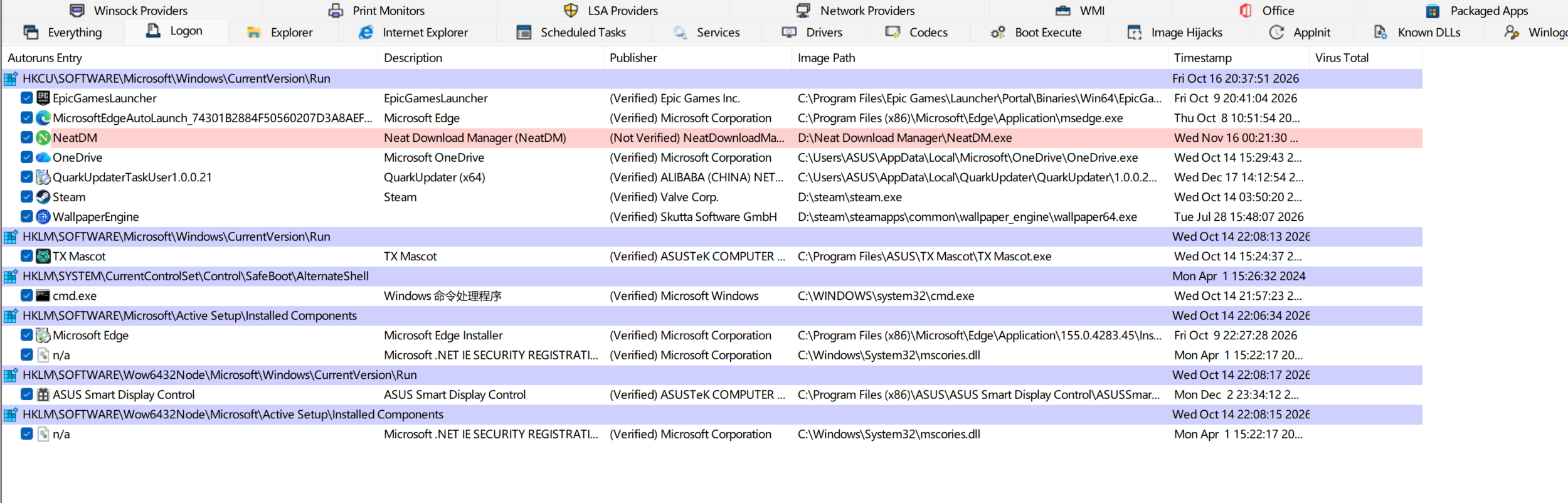
Task: Click the Winsock Providers tab icon
Action: click(77, 11)
